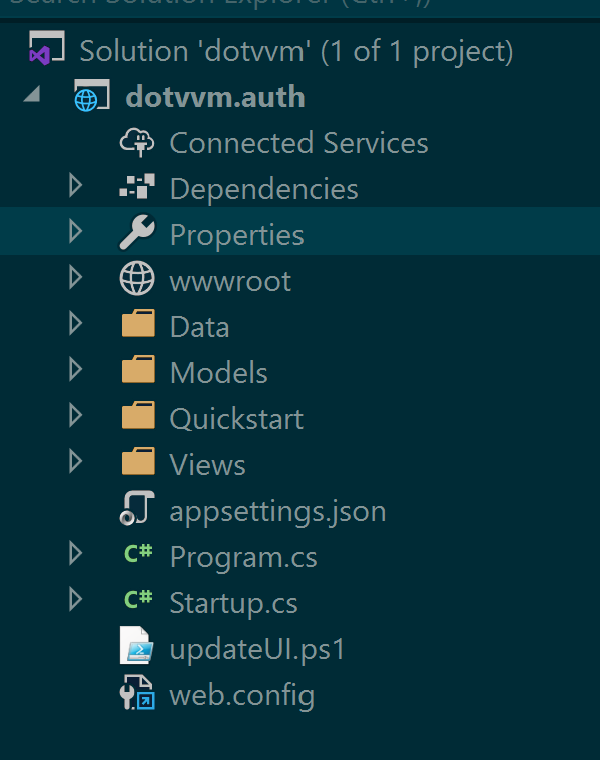Expand the Models folder arrow
Screen dimensions: 600x760
(75, 371)
